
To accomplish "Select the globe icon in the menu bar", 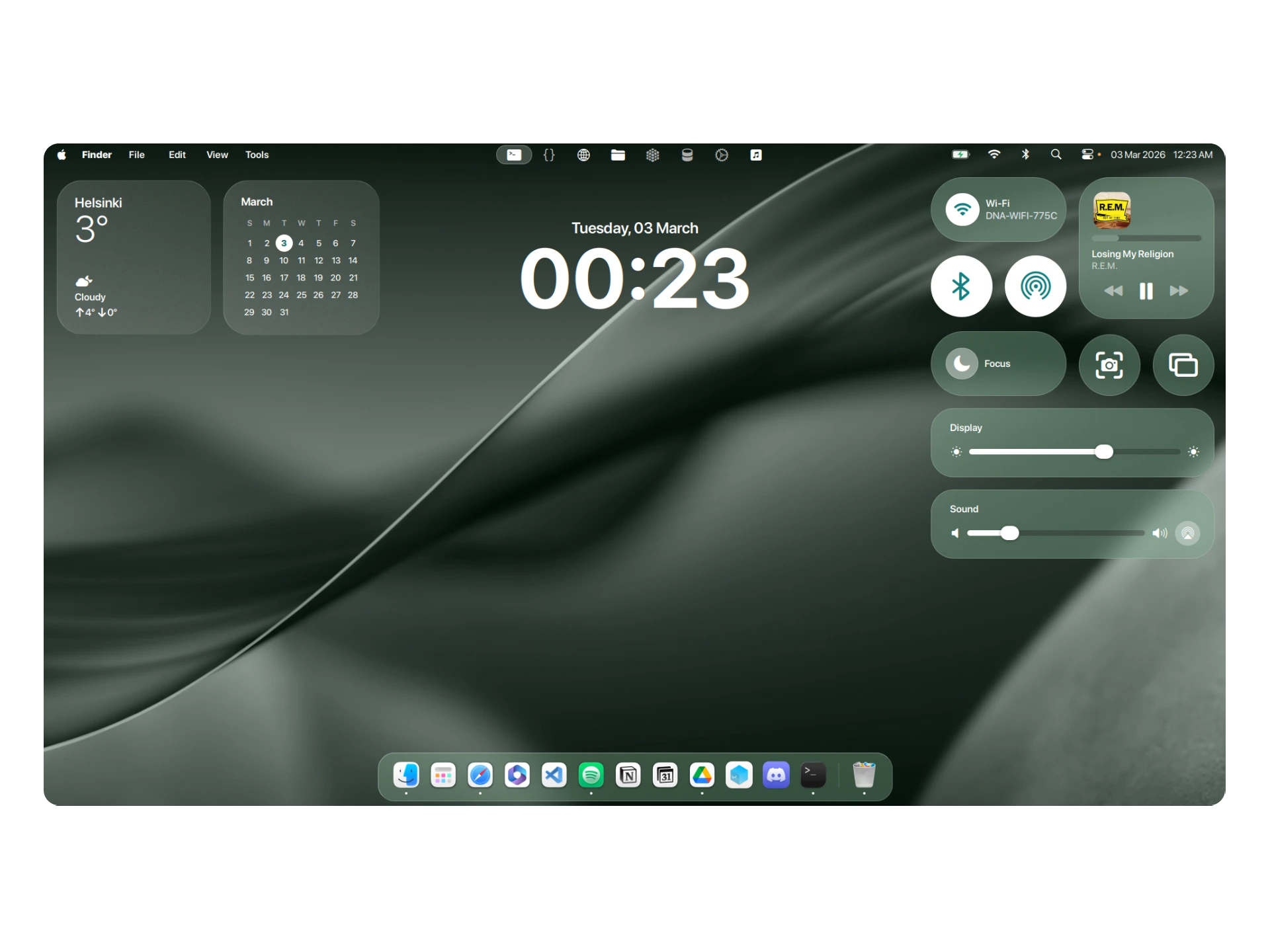I will tap(583, 154).
